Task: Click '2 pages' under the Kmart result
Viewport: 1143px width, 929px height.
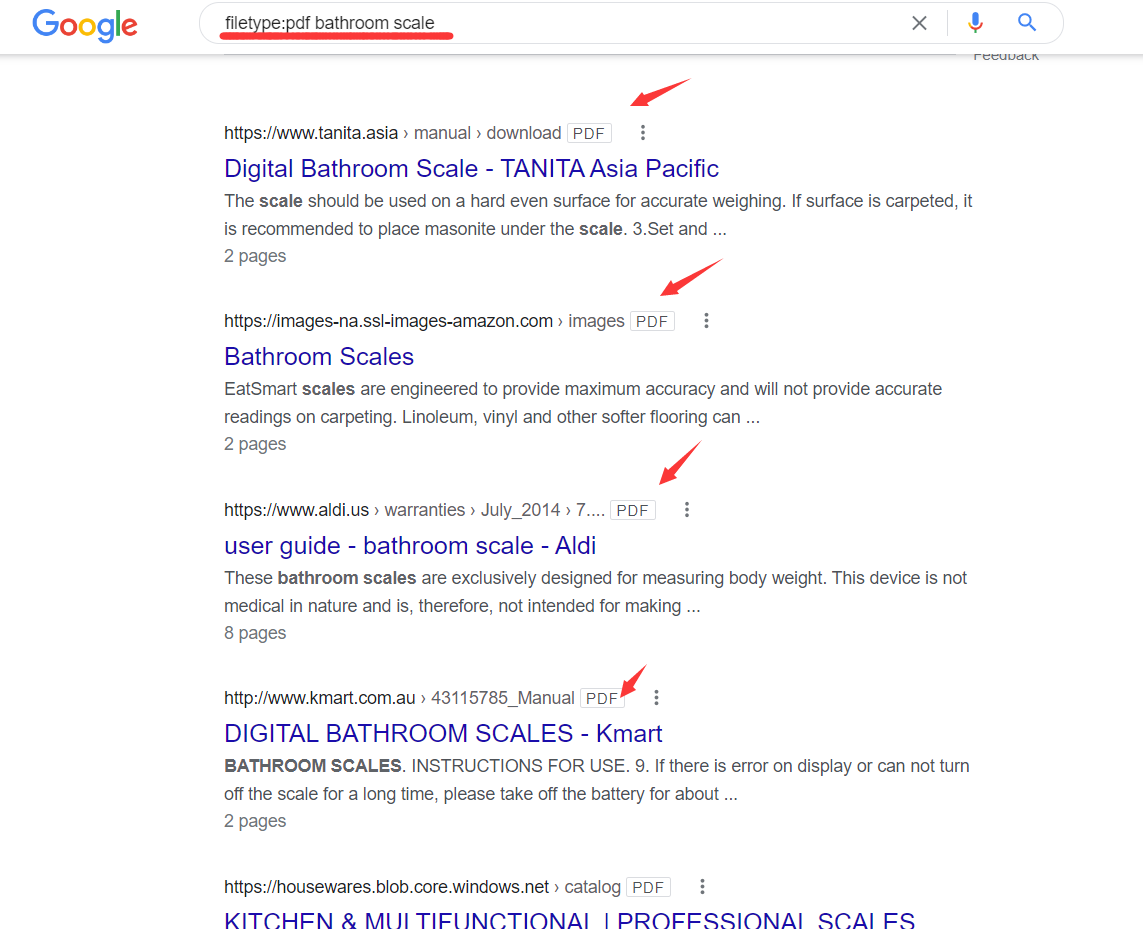Action: pyautogui.click(x=255, y=821)
